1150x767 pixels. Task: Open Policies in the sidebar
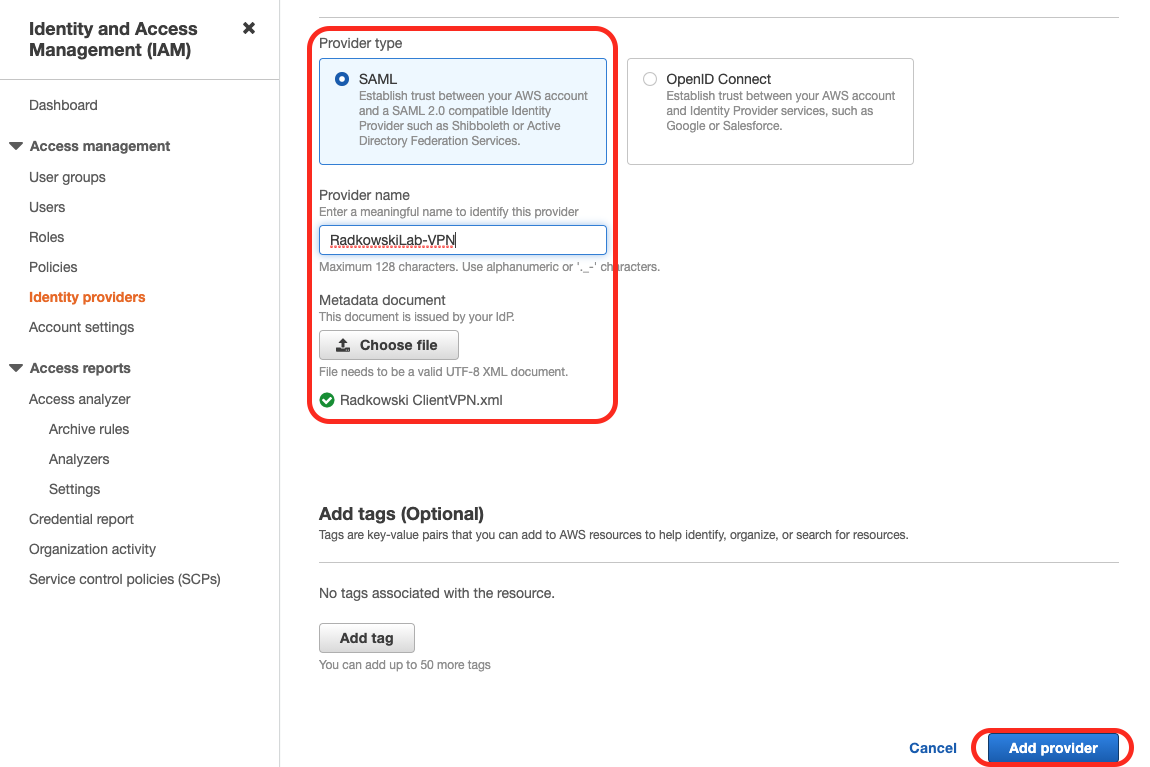click(x=53, y=268)
